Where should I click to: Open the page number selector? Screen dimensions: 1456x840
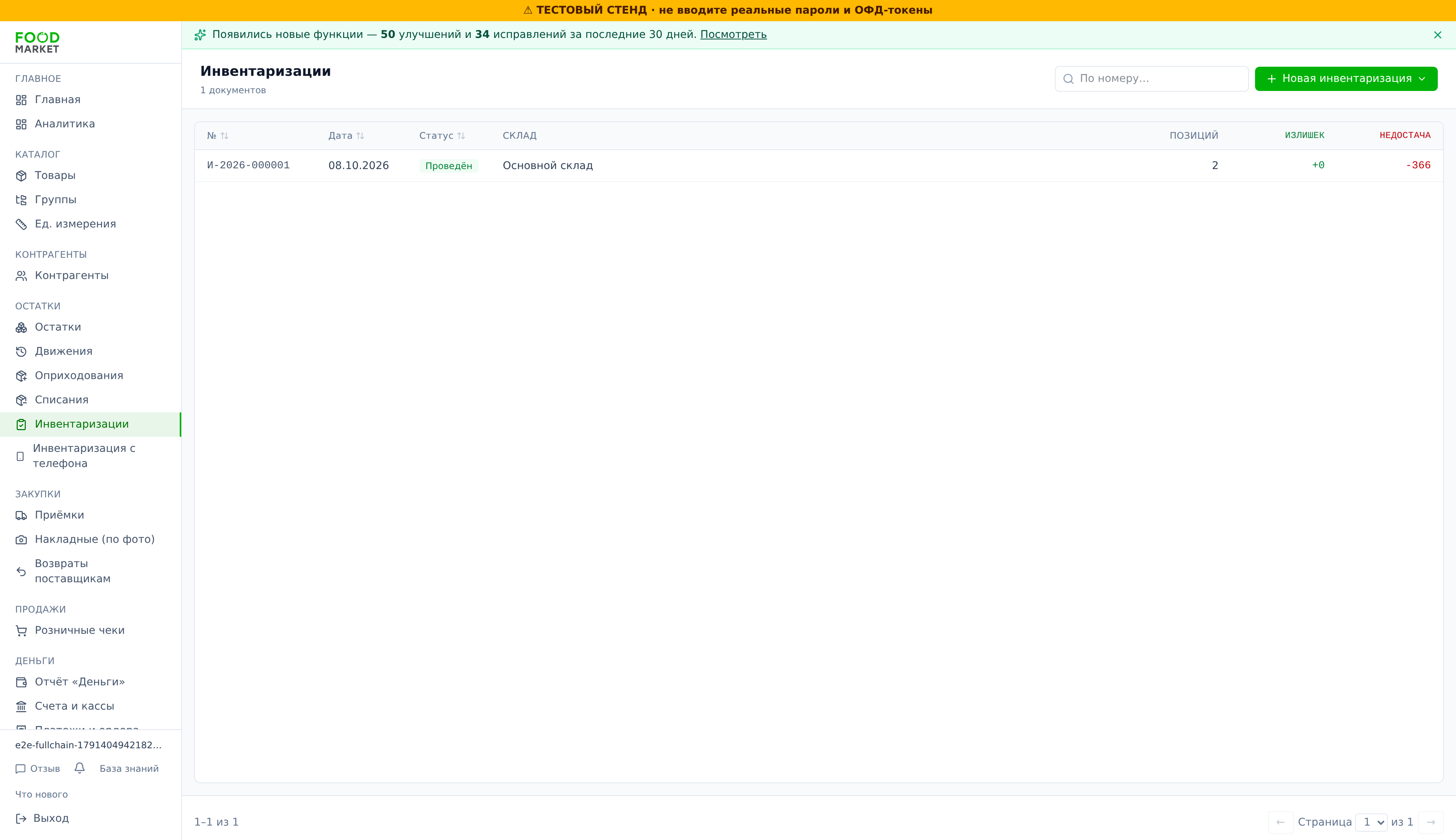(1371, 822)
